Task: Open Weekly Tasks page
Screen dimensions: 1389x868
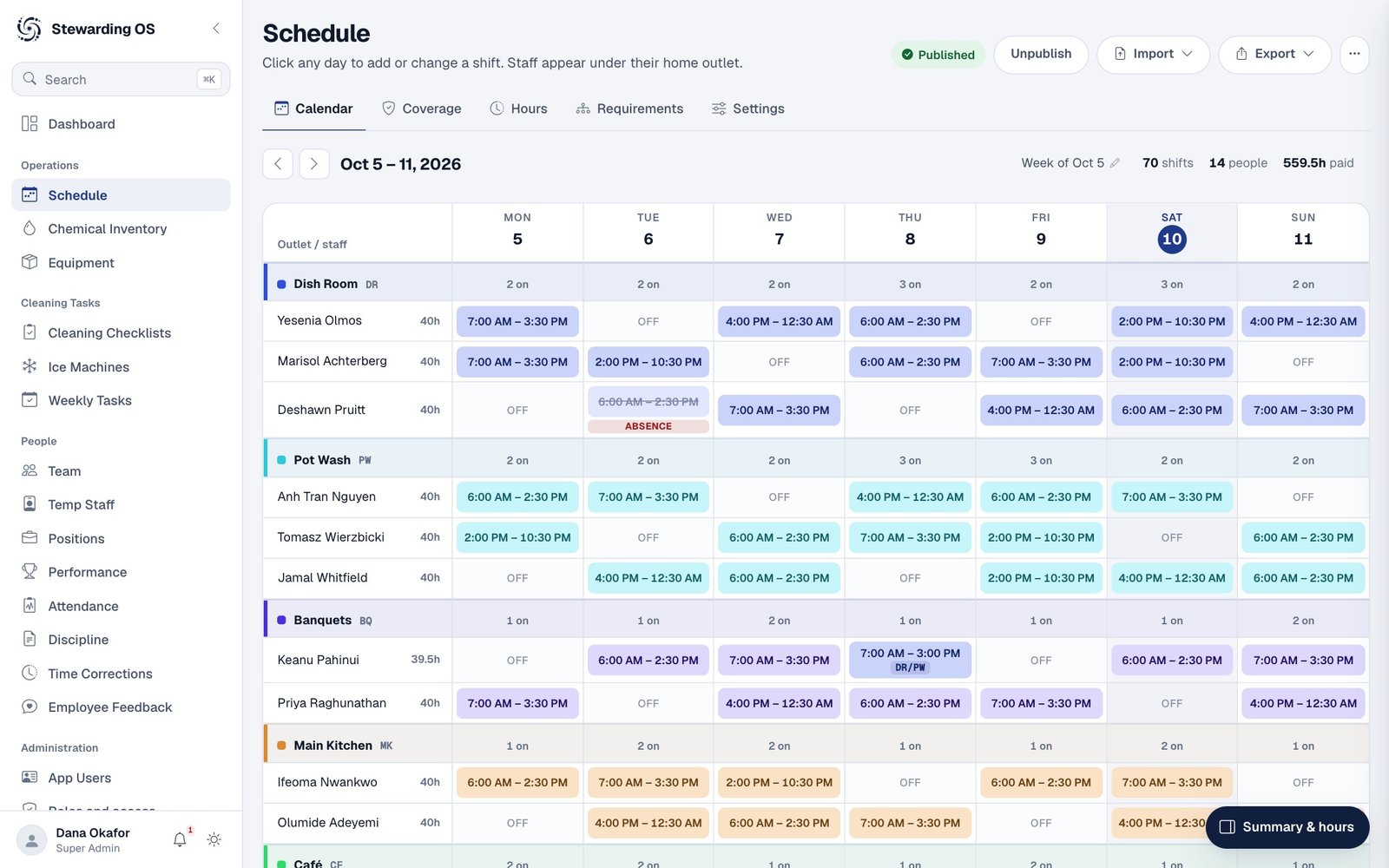Action: click(121, 401)
